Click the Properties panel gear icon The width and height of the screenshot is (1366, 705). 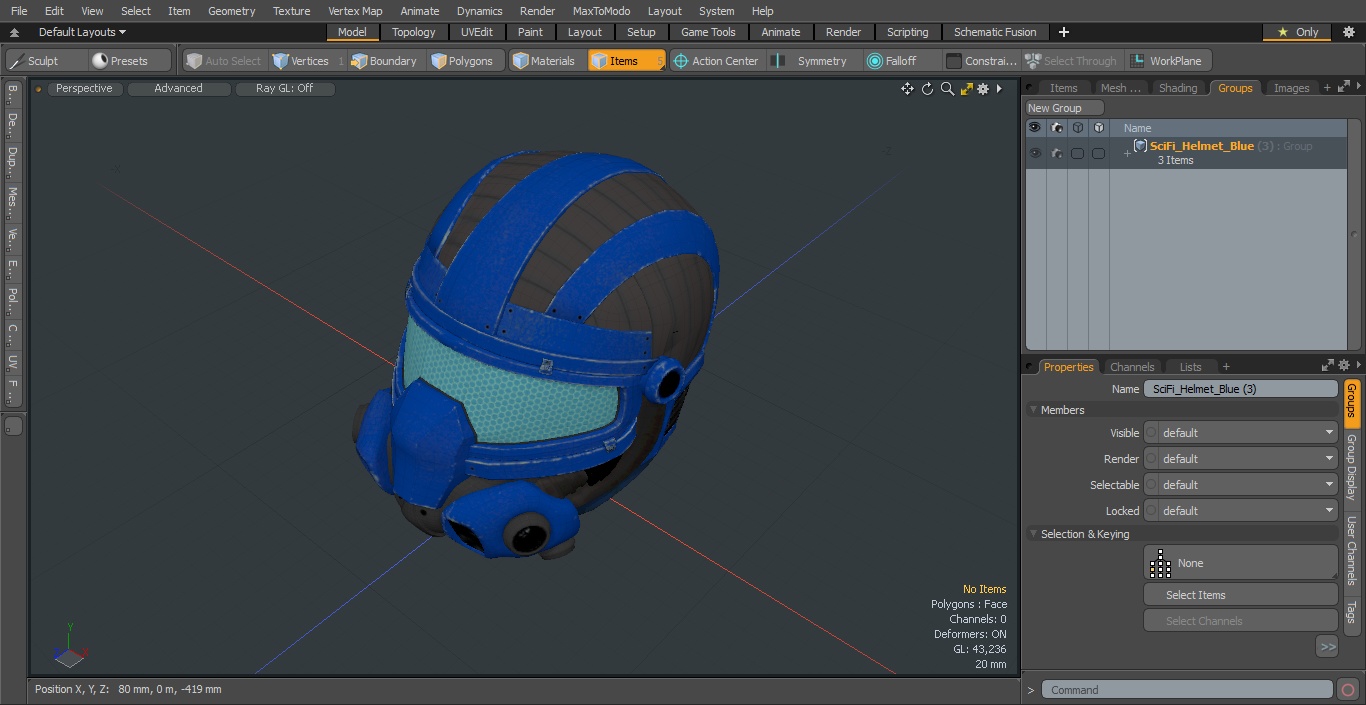click(x=1344, y=366)
